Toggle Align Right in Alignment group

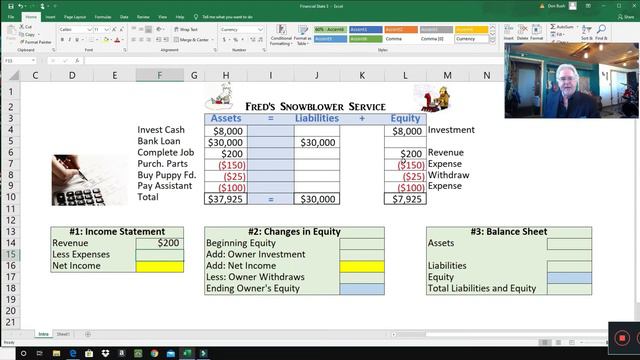[149, 40]
